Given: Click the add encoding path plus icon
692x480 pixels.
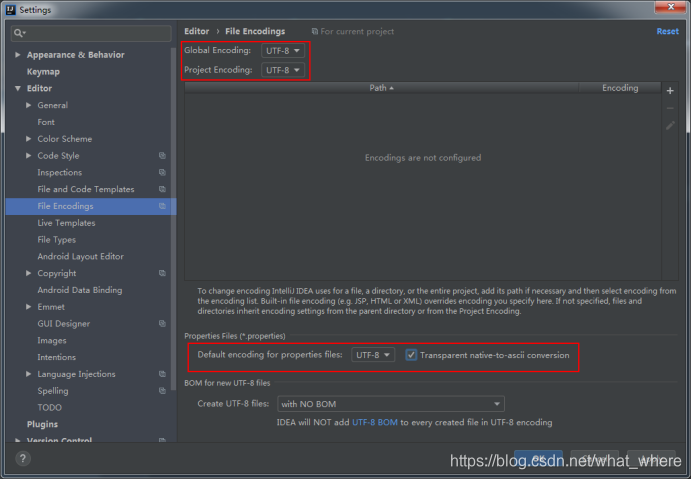Looking at the screenshot, I should [670, 90].
